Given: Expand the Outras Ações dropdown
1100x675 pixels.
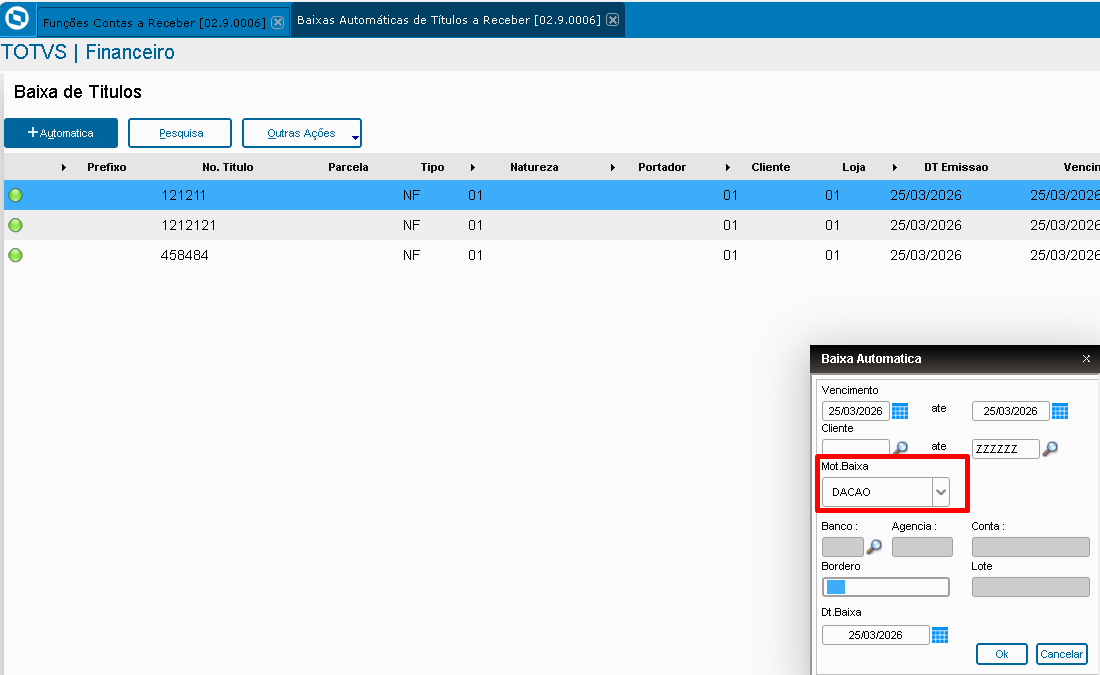Looking at the screenshot, I should (302, 133).
